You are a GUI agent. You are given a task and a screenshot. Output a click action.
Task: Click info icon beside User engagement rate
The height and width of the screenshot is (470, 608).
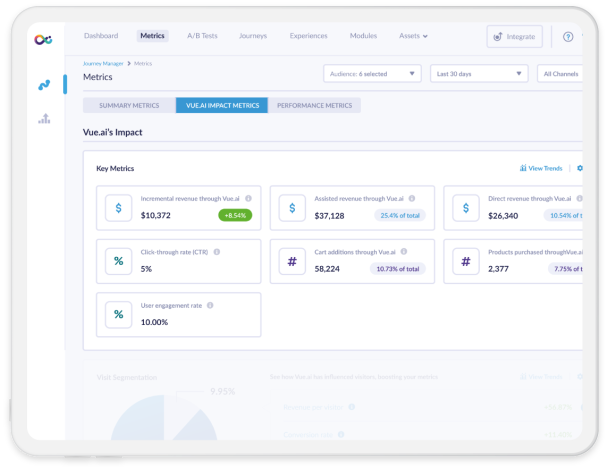click(210, 305)
